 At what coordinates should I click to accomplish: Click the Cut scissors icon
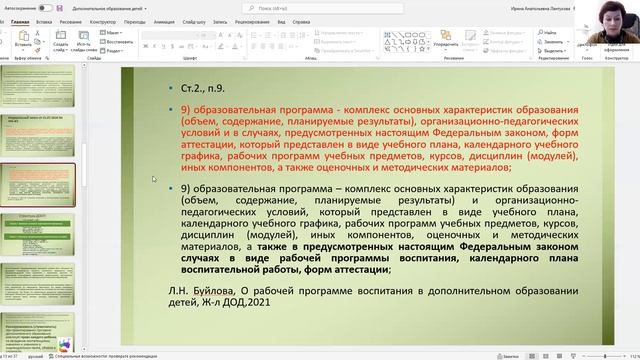38,33
